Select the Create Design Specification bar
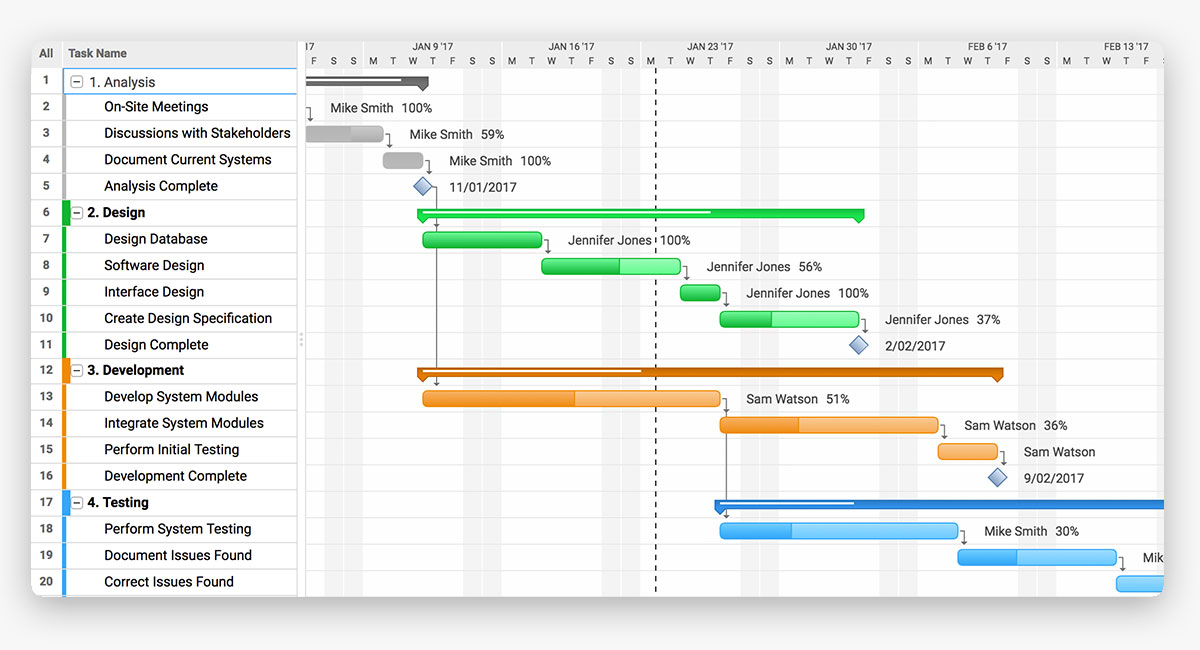 789,319
